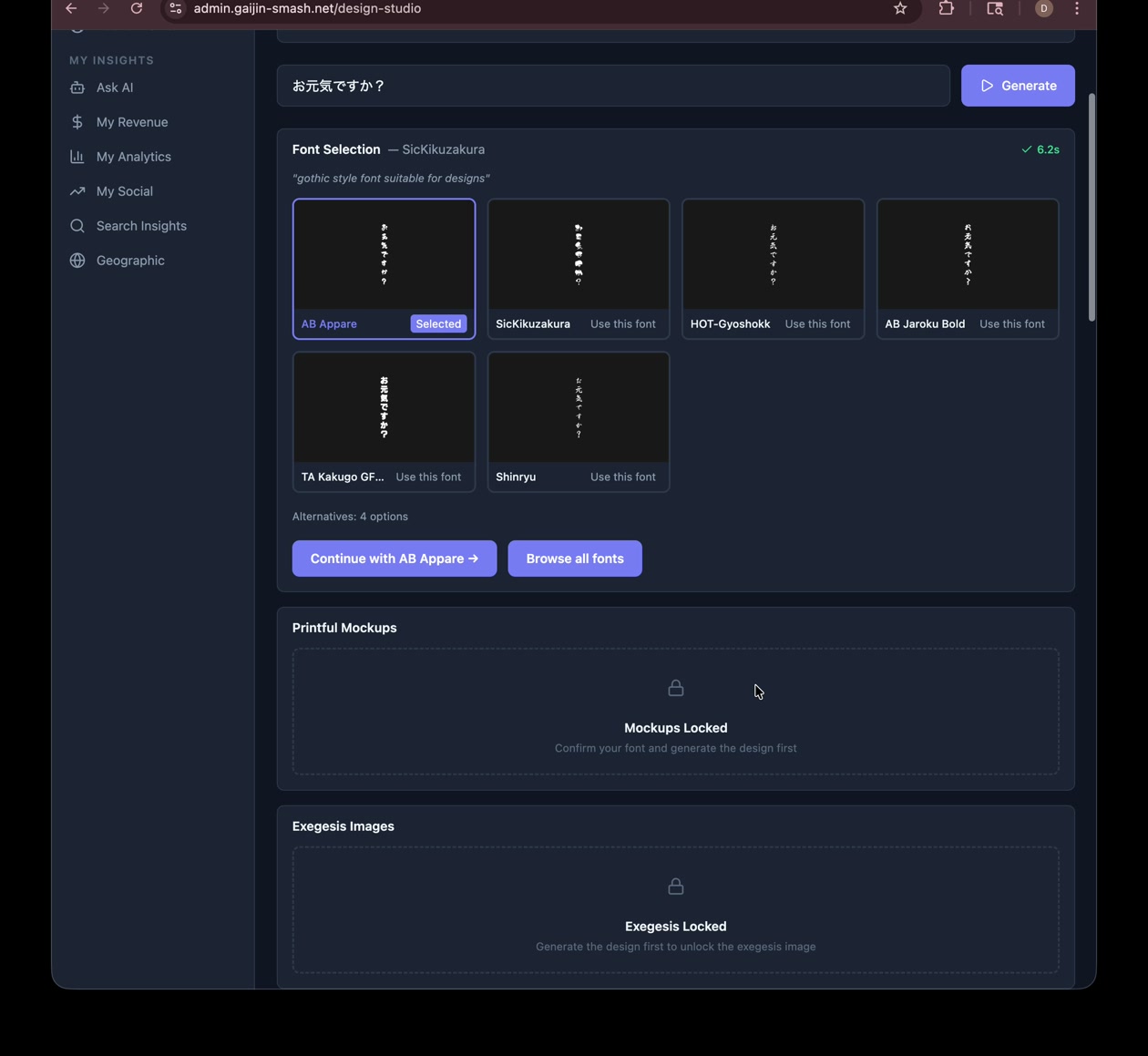Viewport: 1148px width, 1056px height.
Task: Open My Revenue in sidebar
Action: [x=131, y=122]
